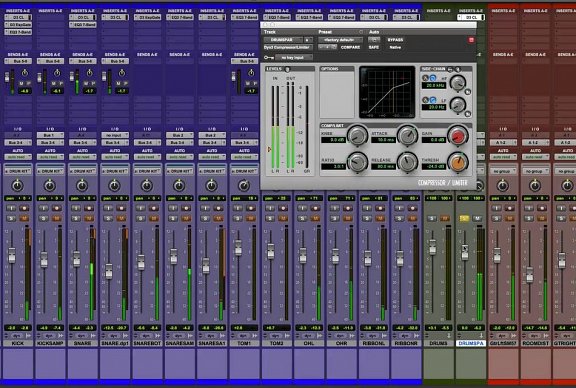Open the plugin automation enable button

pos(374,40)
